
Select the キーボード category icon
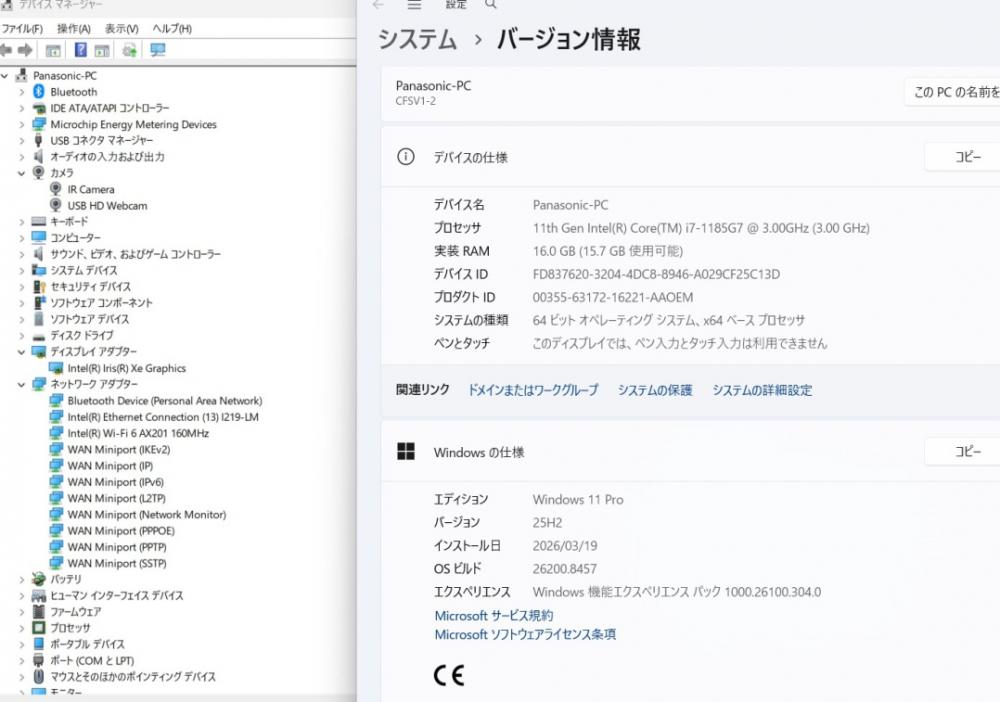(x=39, y=221)
